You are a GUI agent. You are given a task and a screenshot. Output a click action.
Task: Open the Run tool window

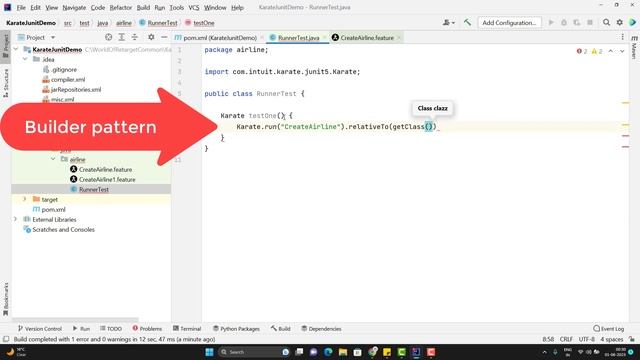pyautogui.click(x=81, y=329)
